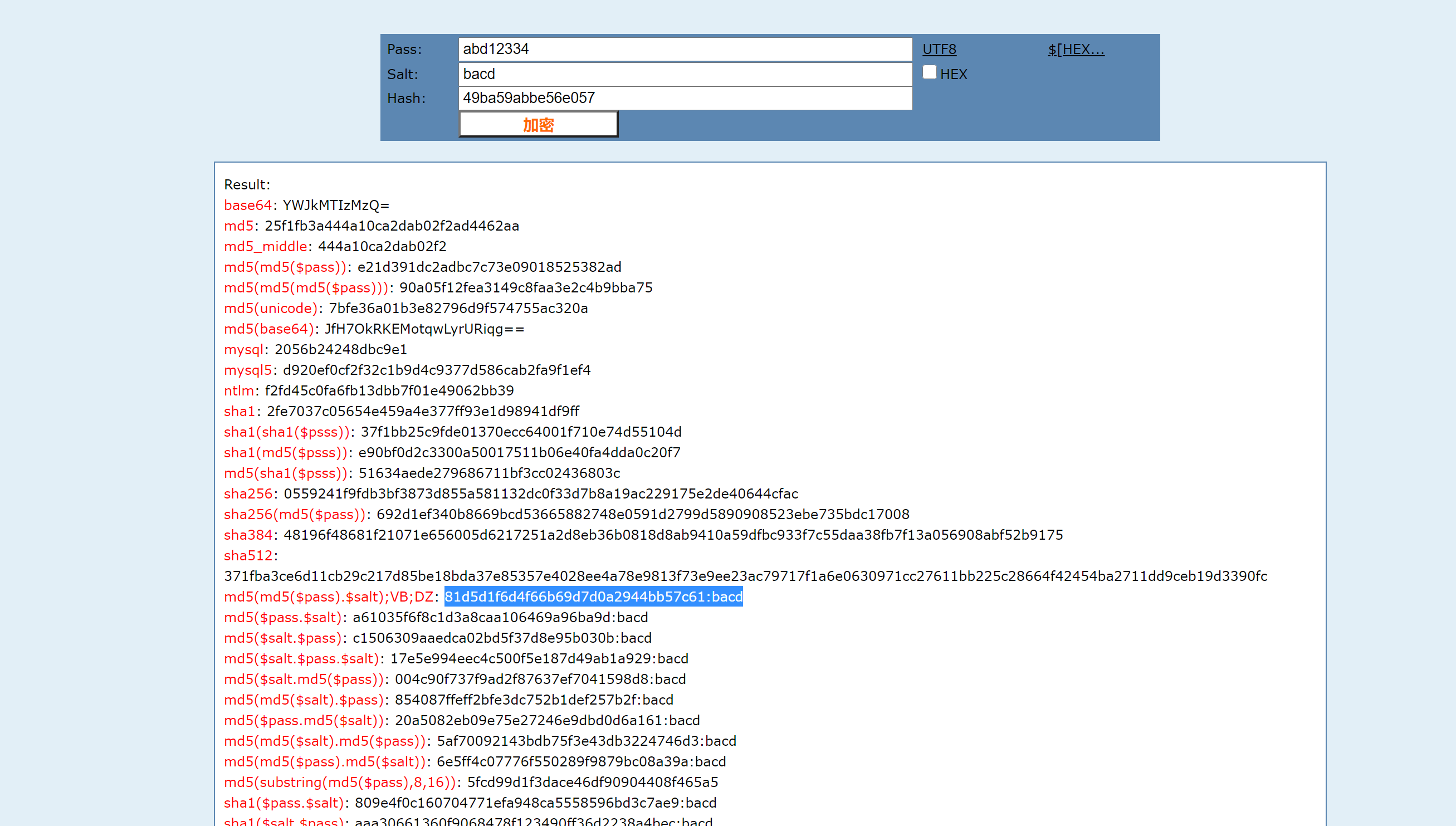
Task: Click the Pass input field
Action: click(x=685, y=50)
